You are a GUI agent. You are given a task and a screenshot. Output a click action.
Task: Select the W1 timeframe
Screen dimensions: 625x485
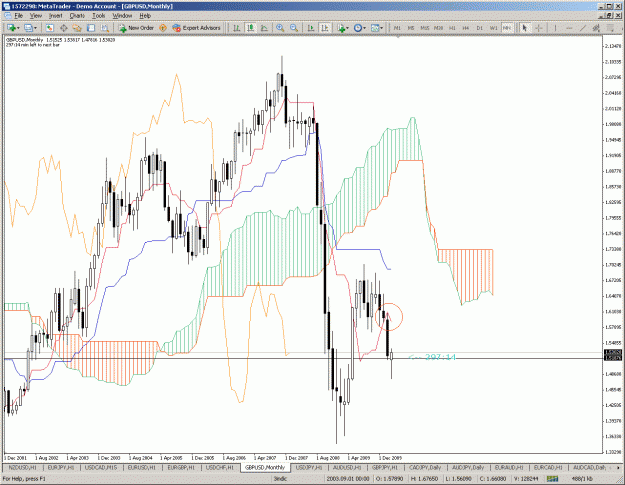coord(493,28)
